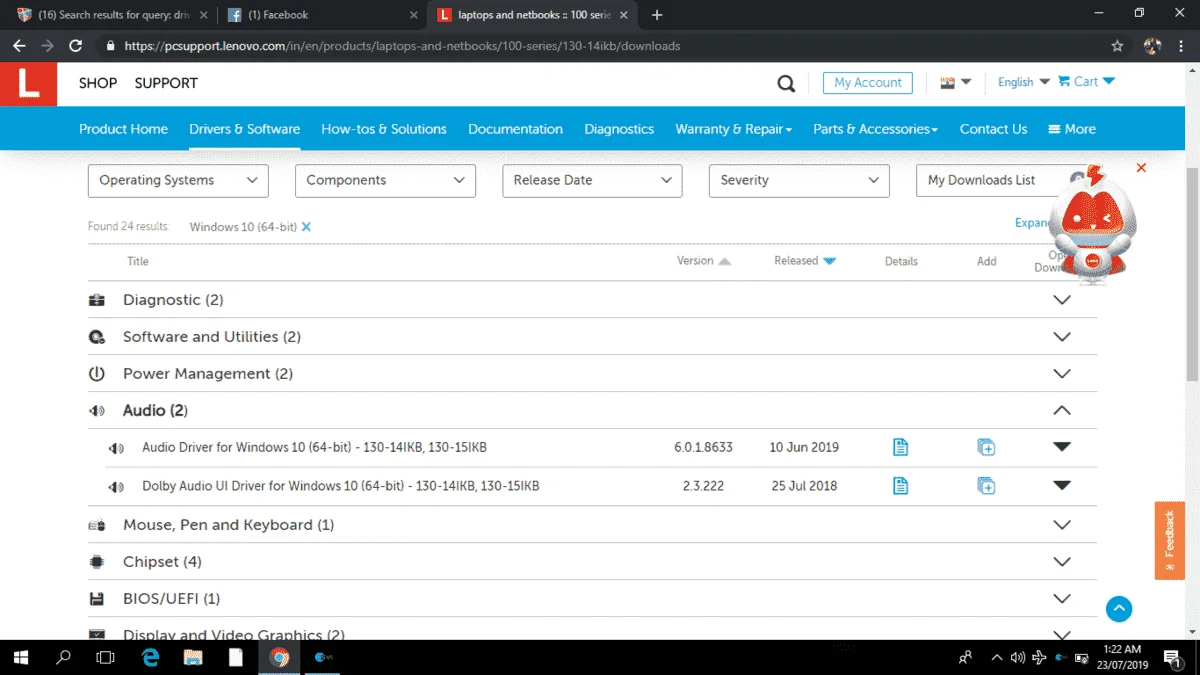Click the page vertical scrollbar

(1192, 272)
